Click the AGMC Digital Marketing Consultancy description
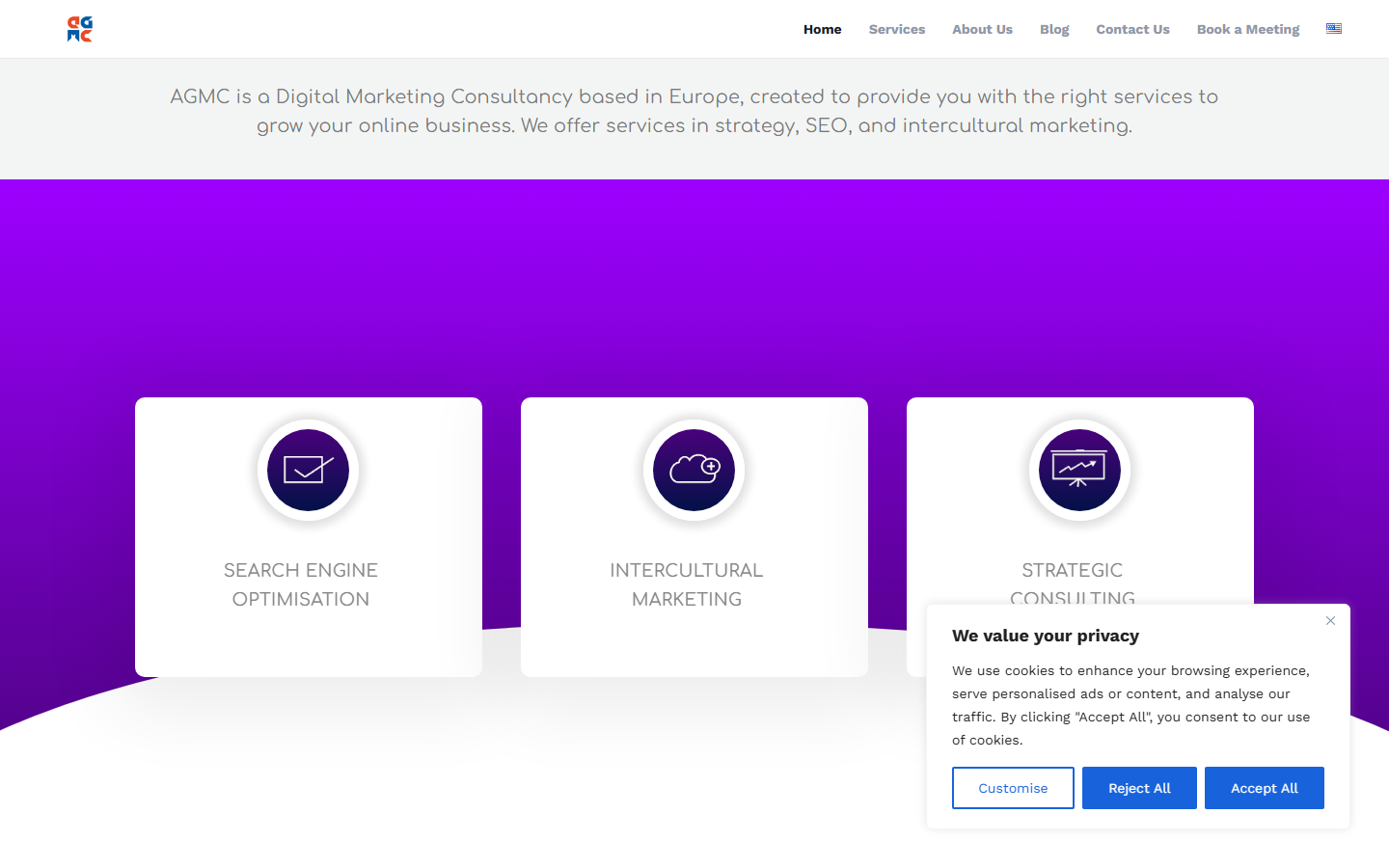Screen dimensions: 1389x868 [694, 111]
